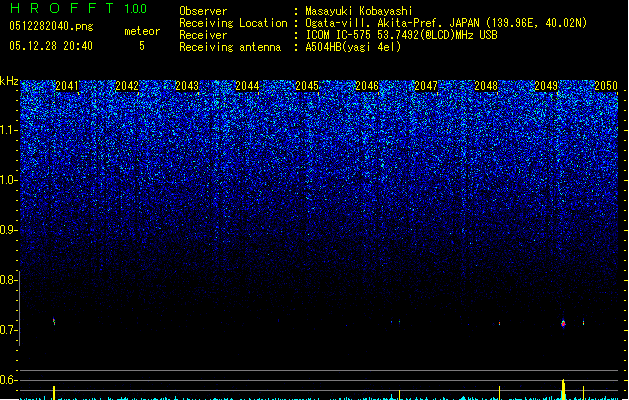Click the 2047 time marker

coord(426,86)
